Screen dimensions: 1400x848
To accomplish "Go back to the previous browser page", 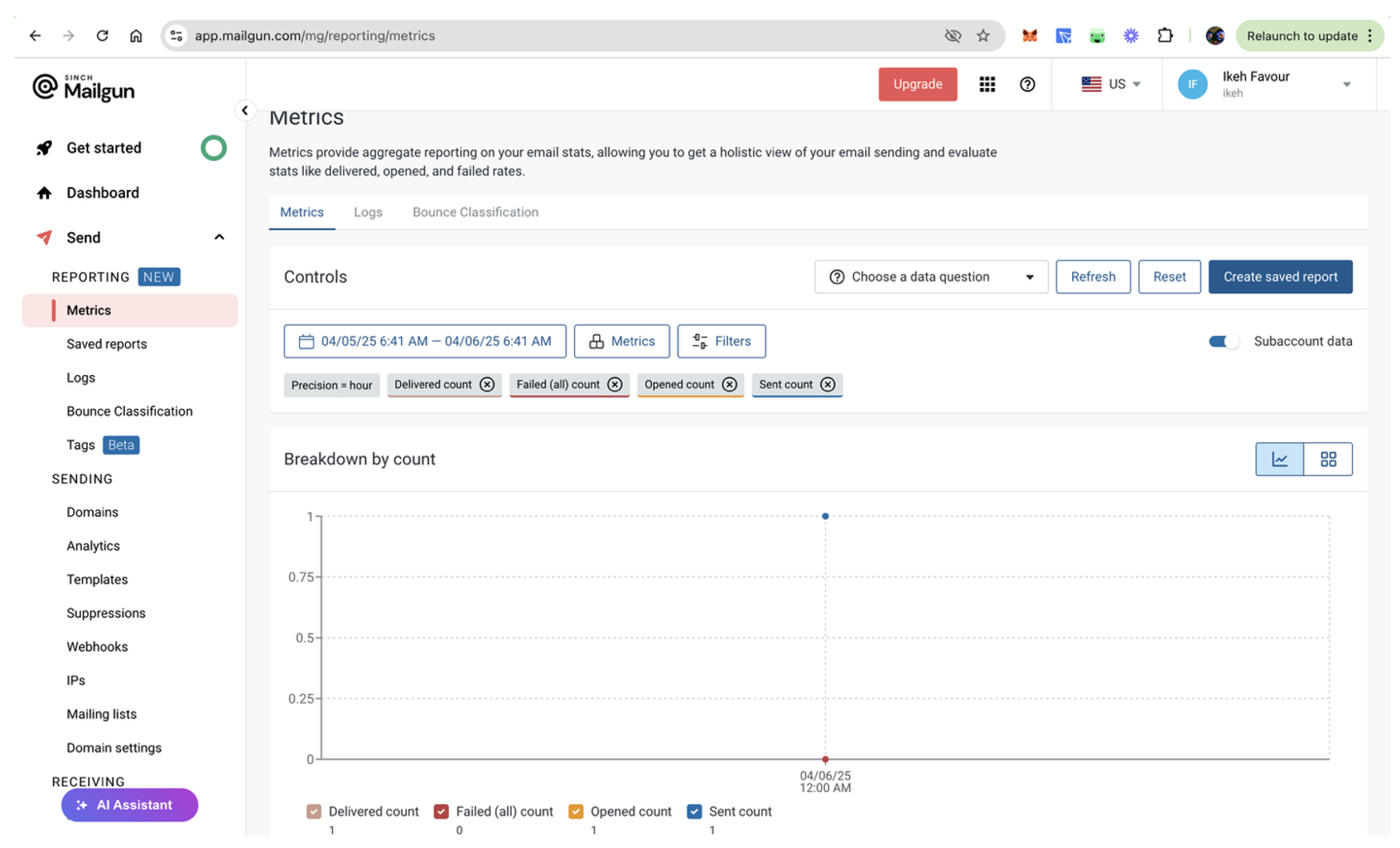I will 34,36.
